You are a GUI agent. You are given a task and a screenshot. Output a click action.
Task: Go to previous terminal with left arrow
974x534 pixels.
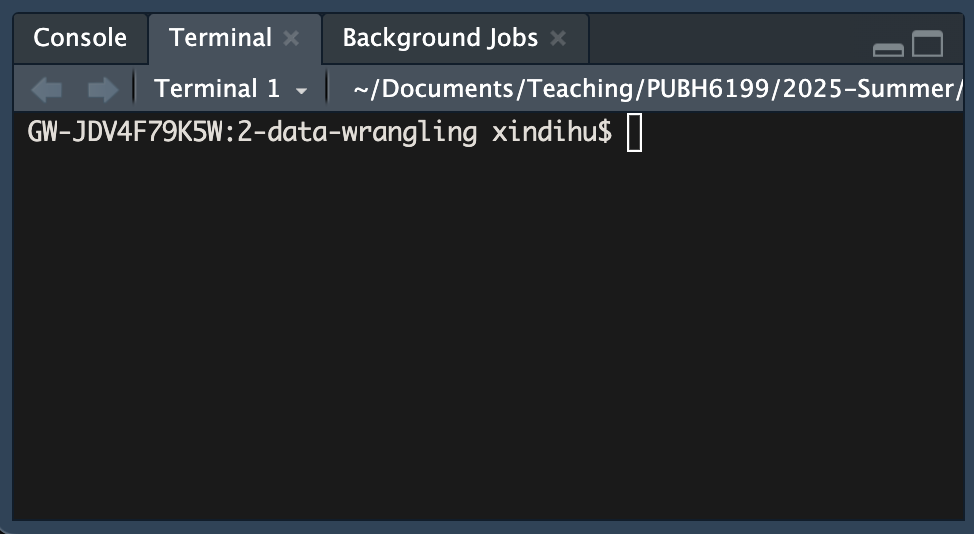point(46,90)
